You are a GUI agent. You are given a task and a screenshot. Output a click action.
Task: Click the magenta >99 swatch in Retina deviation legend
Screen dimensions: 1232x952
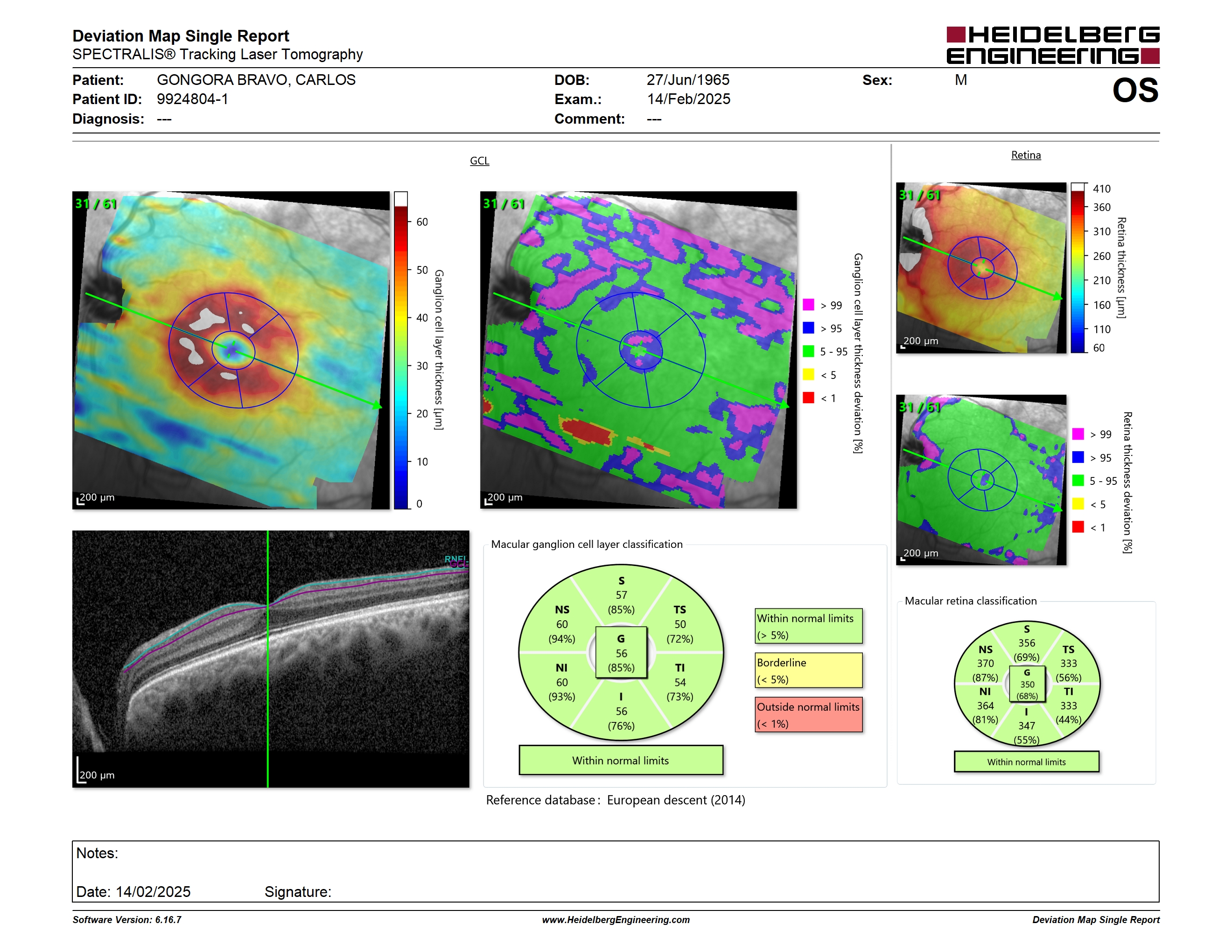click(x=1078, y=434)
